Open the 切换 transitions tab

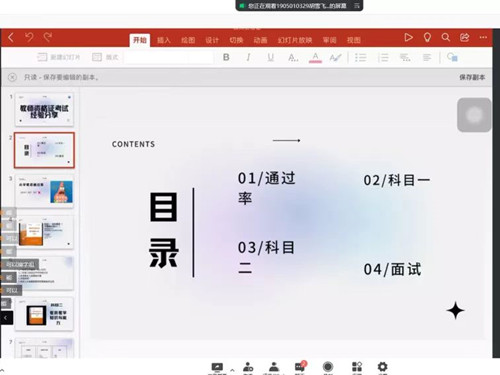point(236,40)
